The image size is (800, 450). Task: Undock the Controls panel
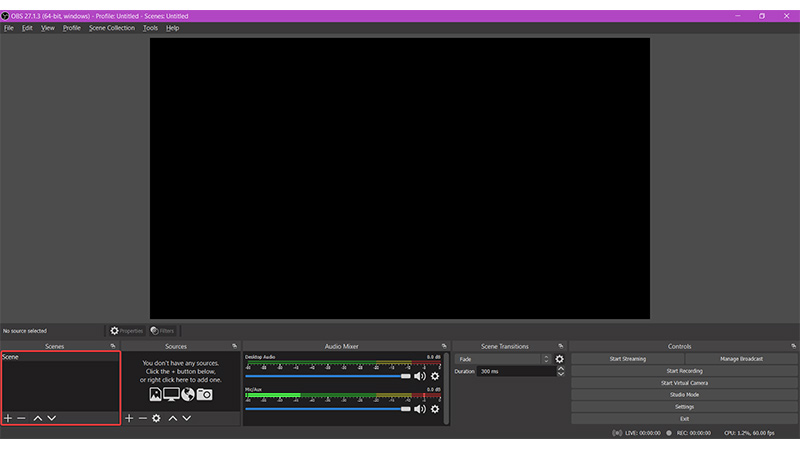point(793,346)
